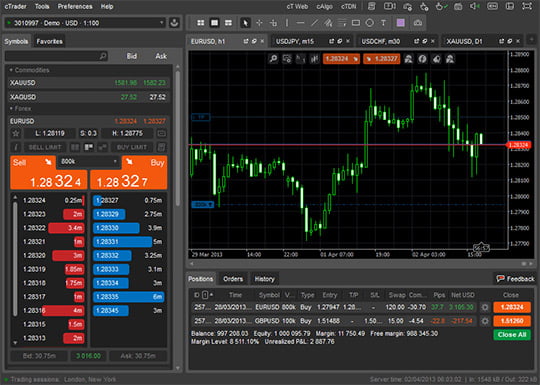Open the Orders tab
The image size is (540, 385).
pyautogui.click(x=233, y=279)
